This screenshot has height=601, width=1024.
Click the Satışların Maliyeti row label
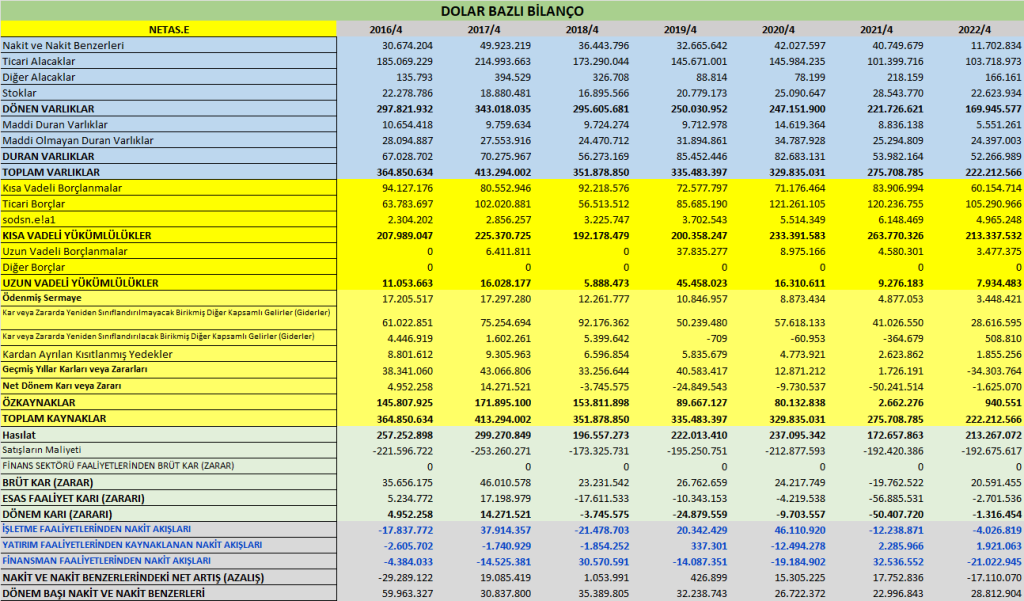click(42, 449)
